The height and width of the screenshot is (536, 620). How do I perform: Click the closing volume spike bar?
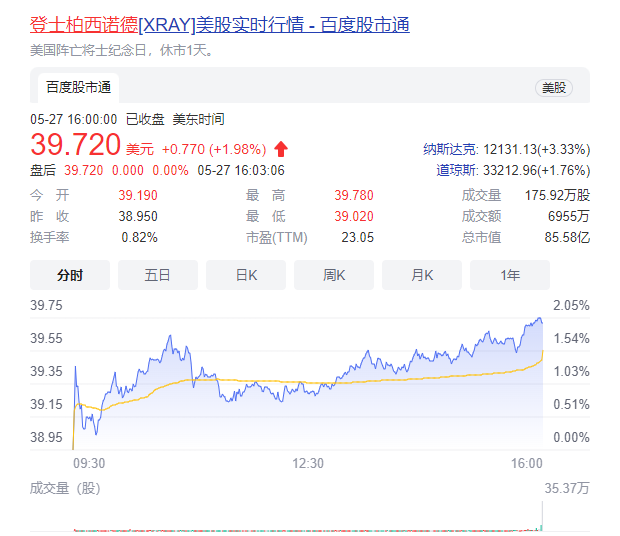coord(542,516)
